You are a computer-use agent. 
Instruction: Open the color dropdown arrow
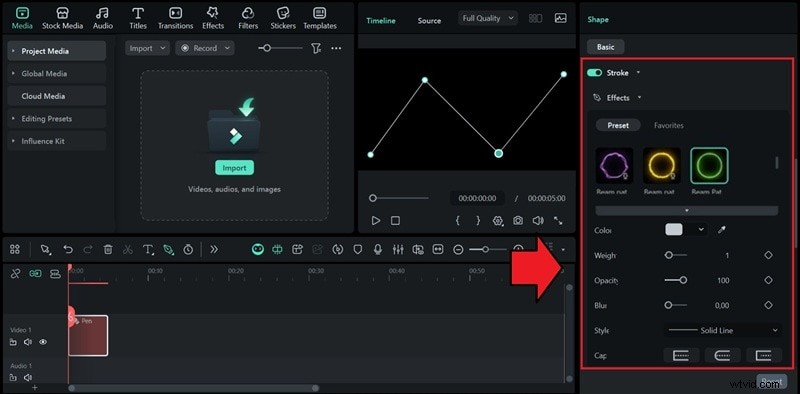coord(701,230)
